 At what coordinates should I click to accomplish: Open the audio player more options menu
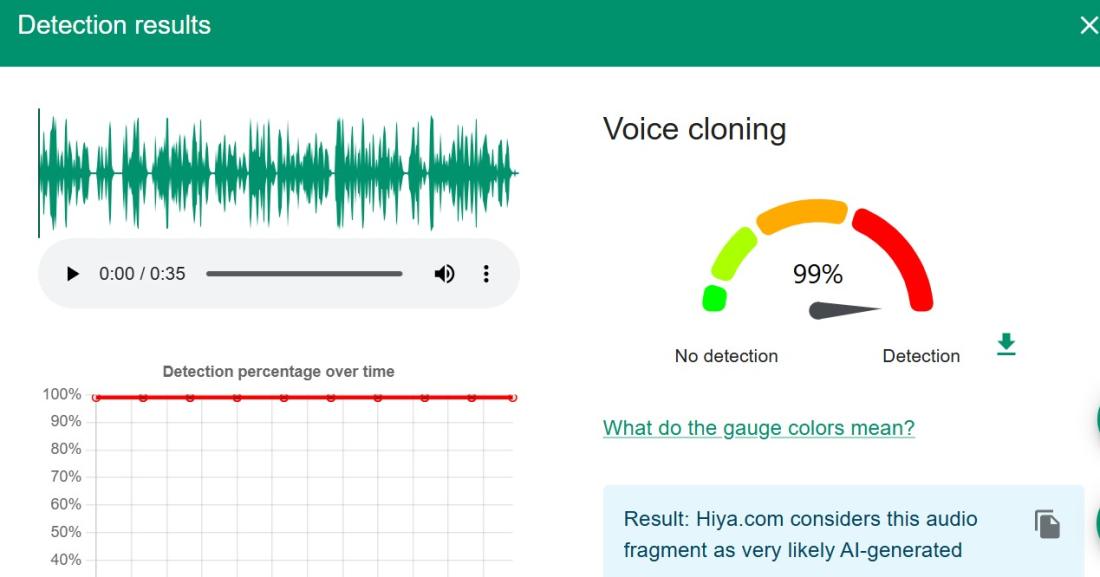[485, 274]
